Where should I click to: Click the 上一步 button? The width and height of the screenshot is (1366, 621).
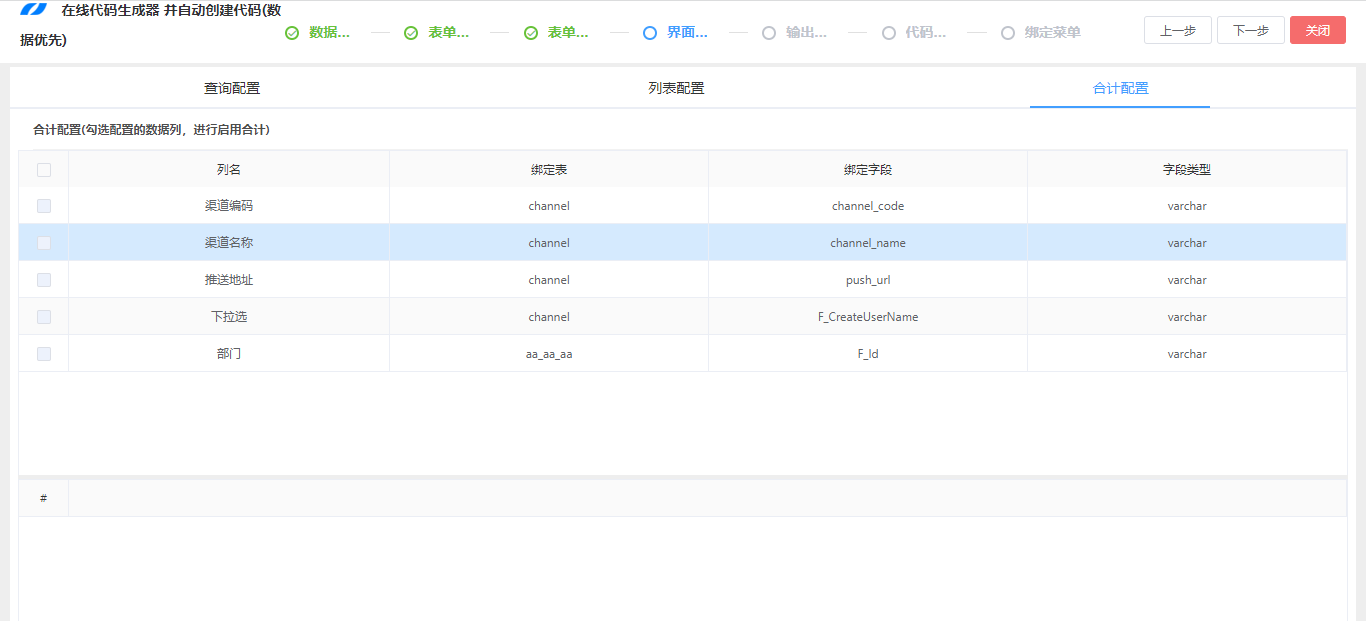coord(1177,30)
